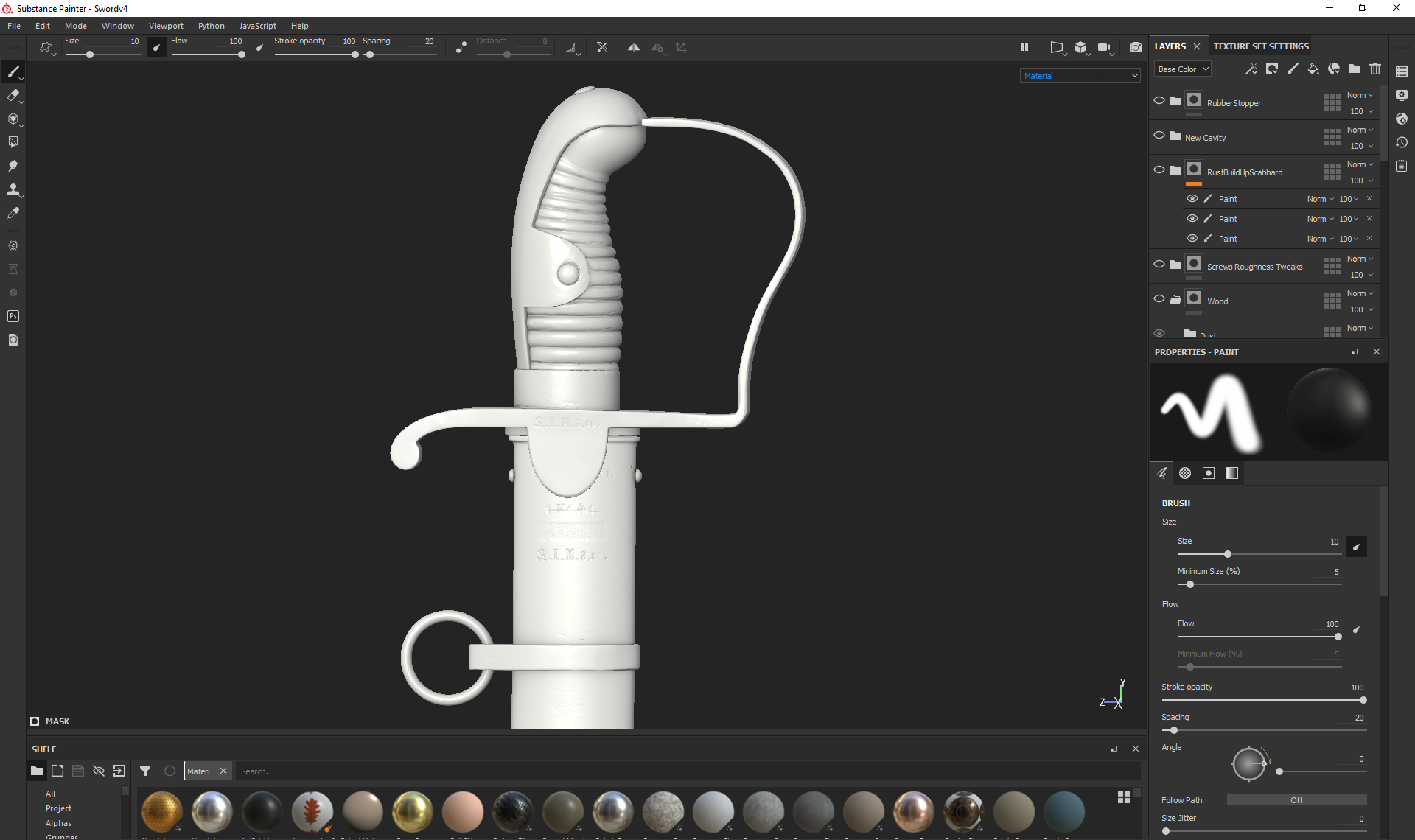The height and width of the screenshot is (840, 1415).
Task: Select the Alphas shelf category
Action: click(x=58, y=823)
